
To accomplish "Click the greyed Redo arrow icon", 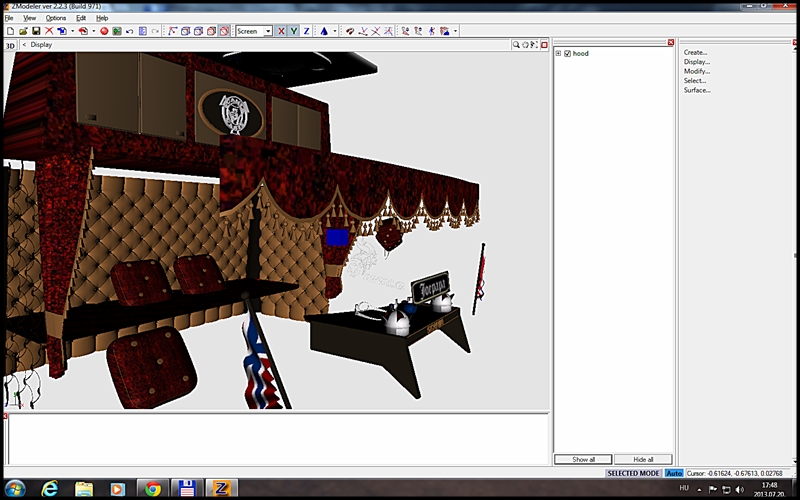I will [x=155, y=31].
